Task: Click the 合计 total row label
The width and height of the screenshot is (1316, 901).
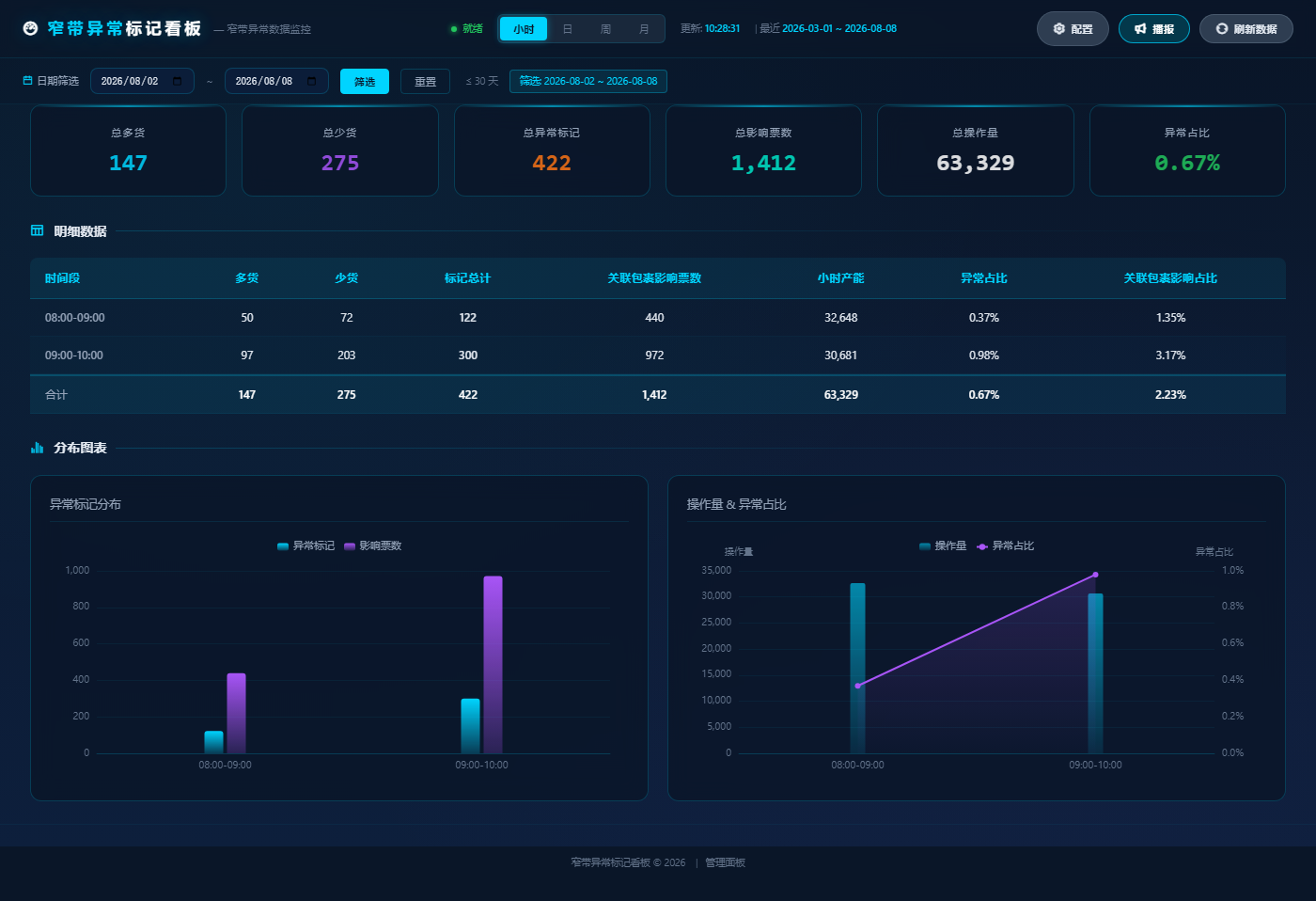Action: (56, 395)
